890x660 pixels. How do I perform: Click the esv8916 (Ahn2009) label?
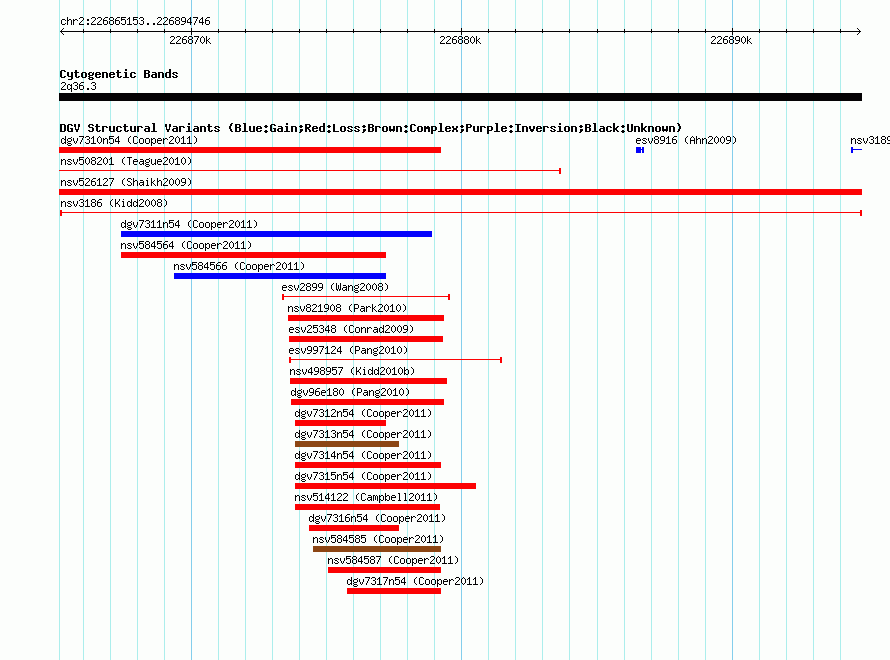686,140
